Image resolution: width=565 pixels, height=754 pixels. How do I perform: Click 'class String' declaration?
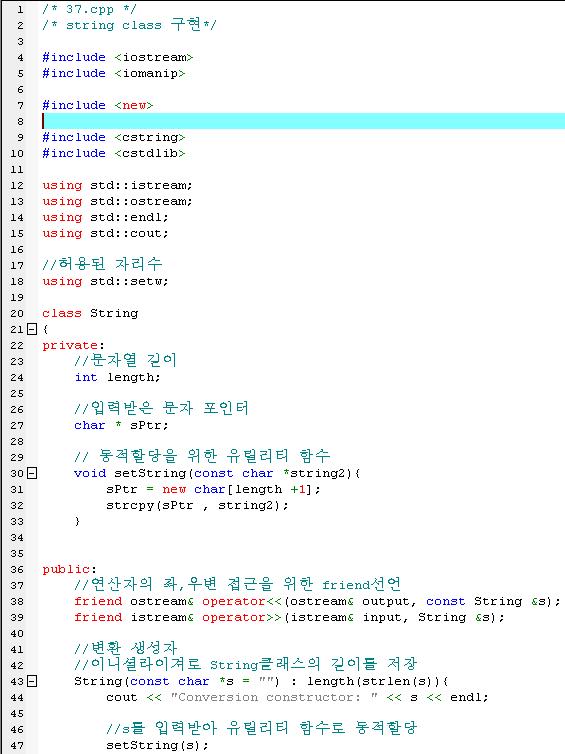pyautogui.click(x=90, y=313)
